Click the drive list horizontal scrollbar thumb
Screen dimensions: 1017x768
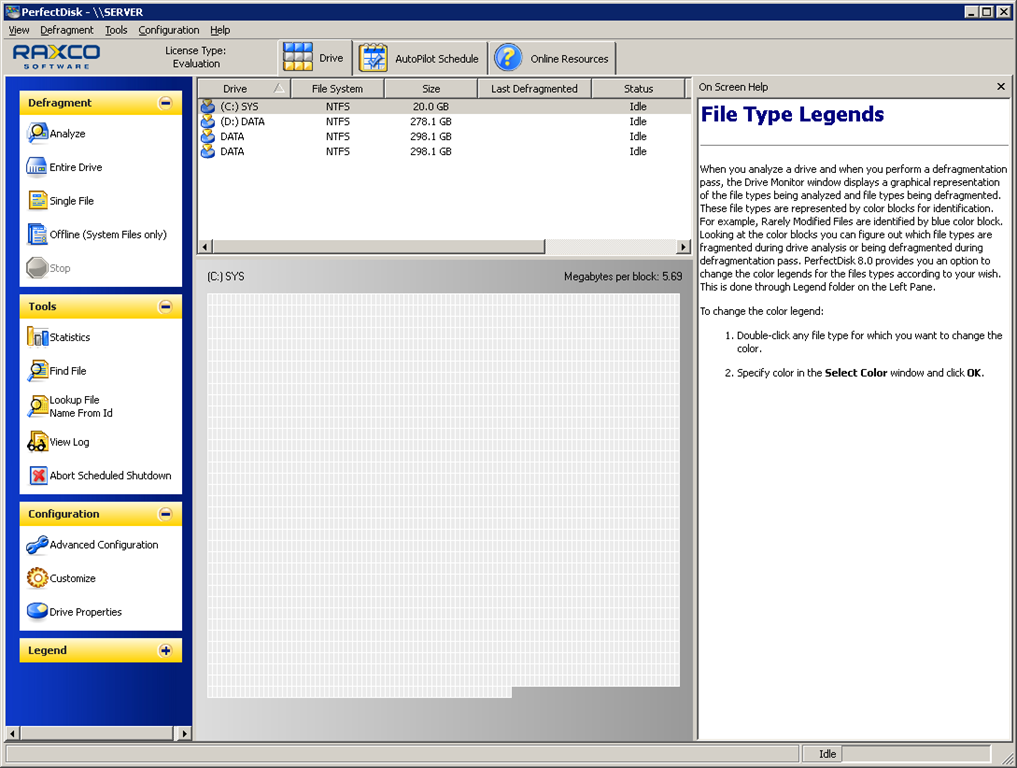click(379, 246)
